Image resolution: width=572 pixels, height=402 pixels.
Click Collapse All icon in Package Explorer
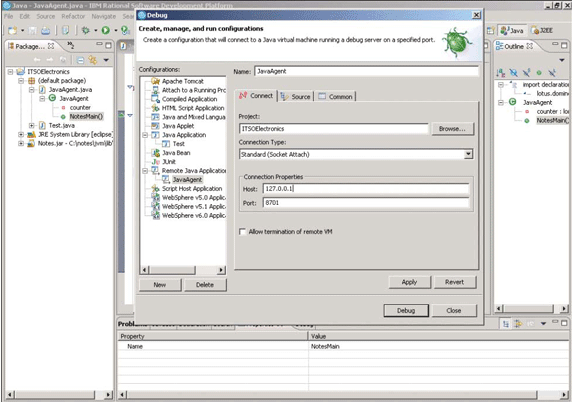[81, 60]
